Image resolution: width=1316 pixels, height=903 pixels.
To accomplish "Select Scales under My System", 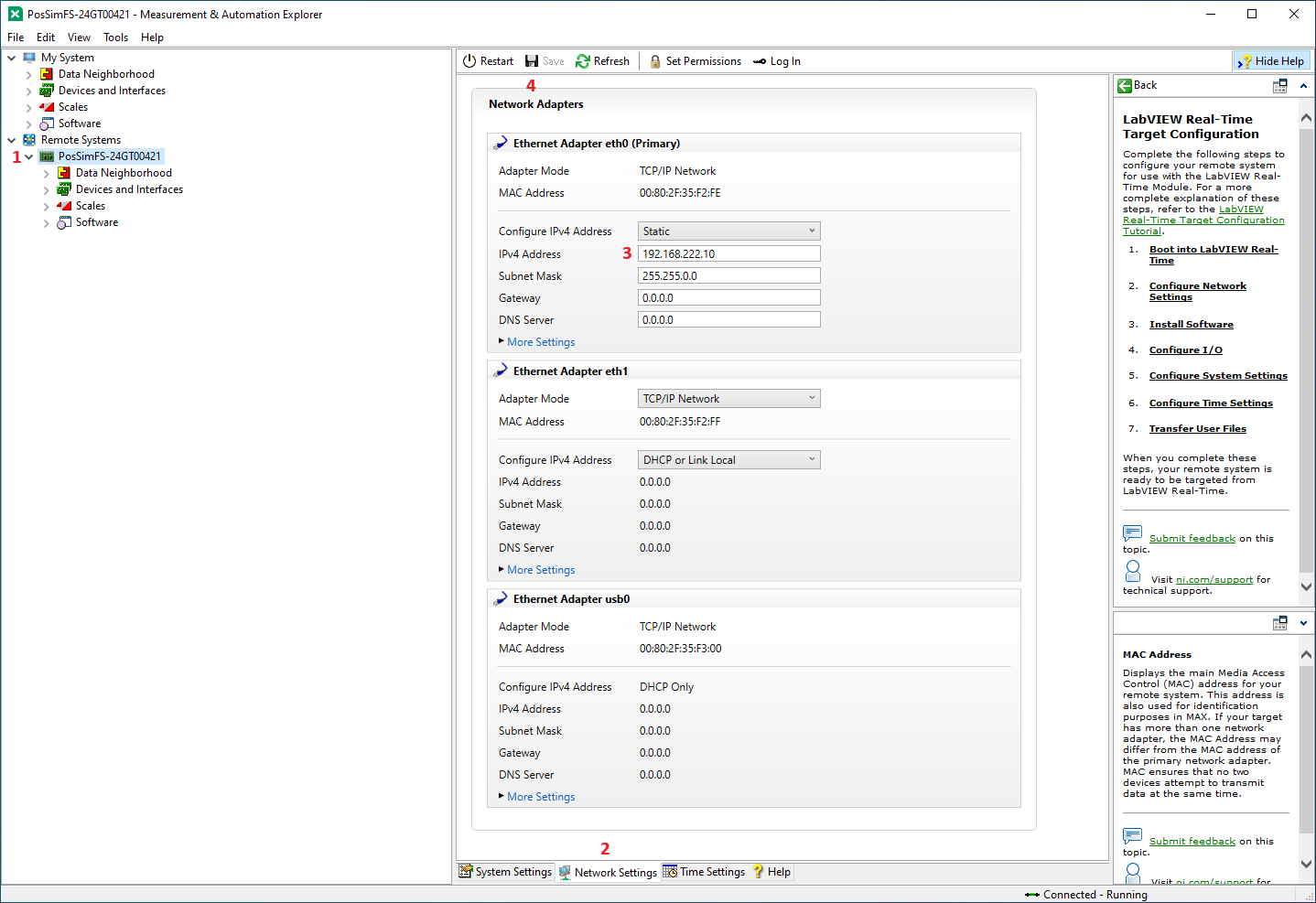I will click(x=73, y=107).
